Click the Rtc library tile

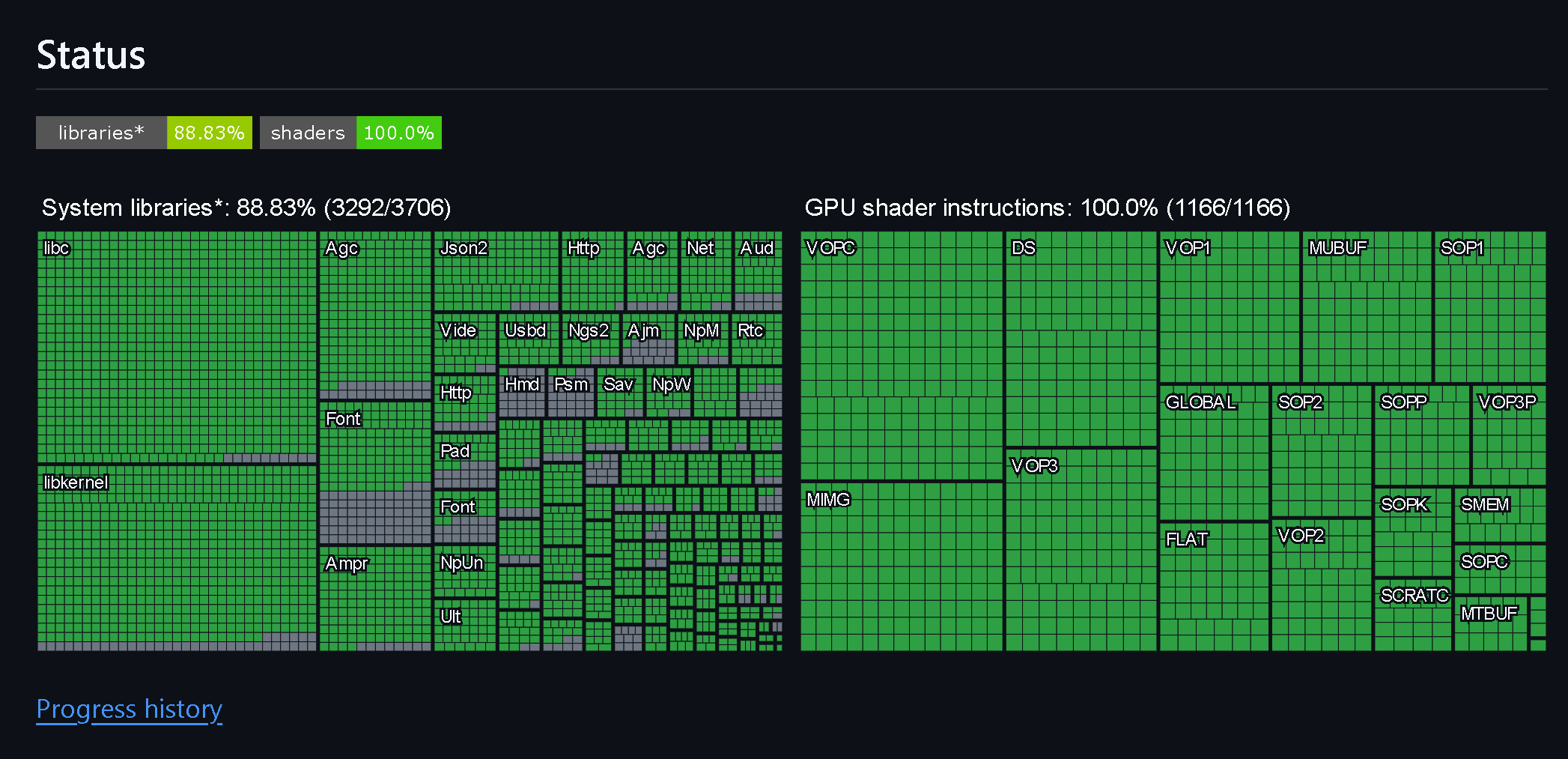tap(757, 339)
